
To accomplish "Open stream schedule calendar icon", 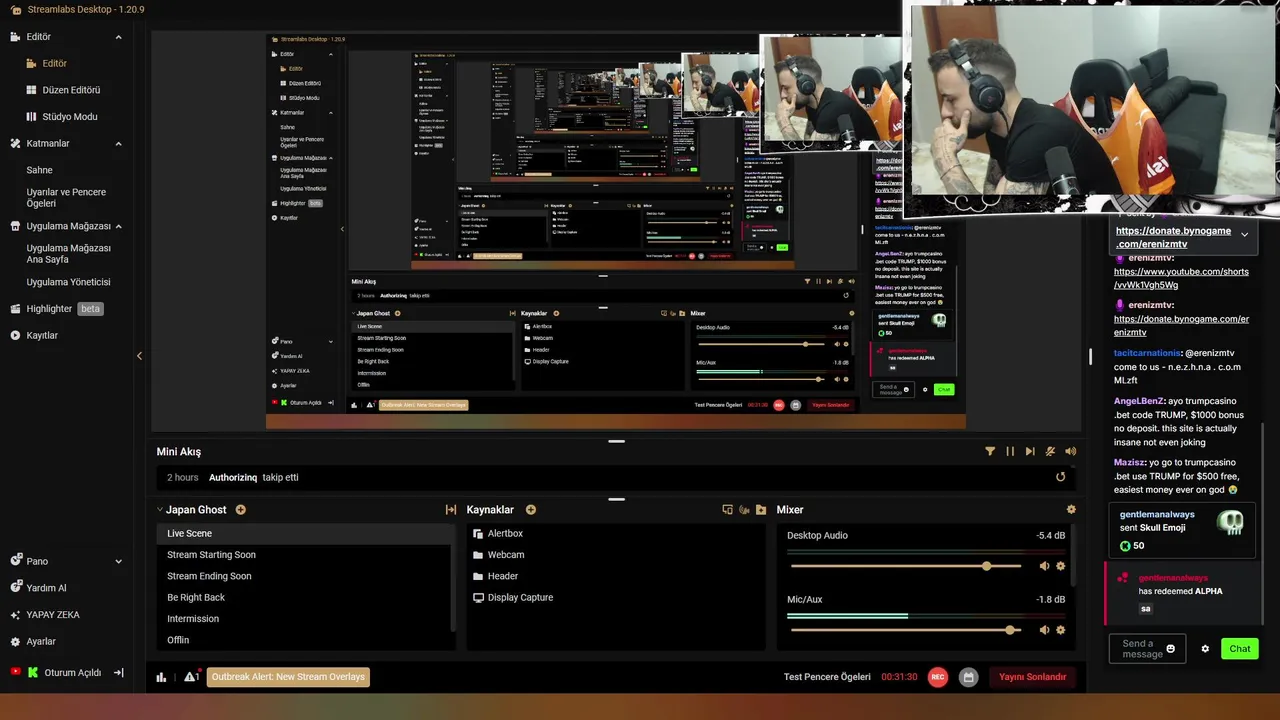I will pyautogui.click(x=968, y=677).
